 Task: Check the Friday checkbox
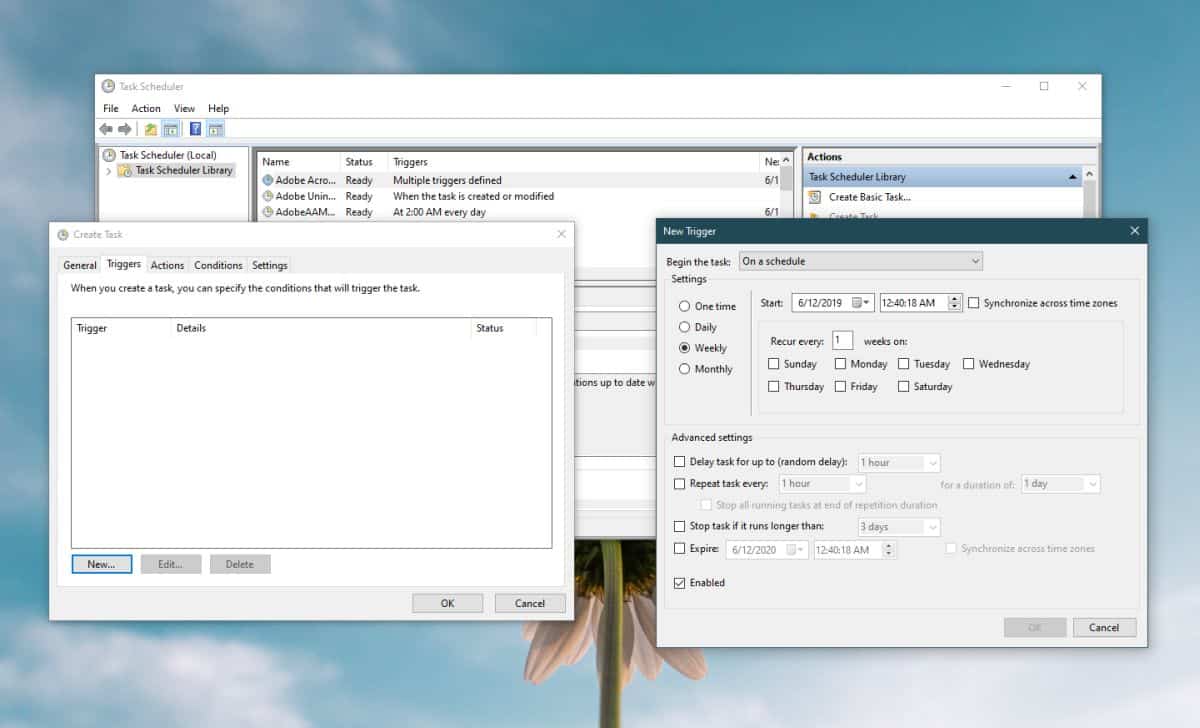(x=840, y=386)
